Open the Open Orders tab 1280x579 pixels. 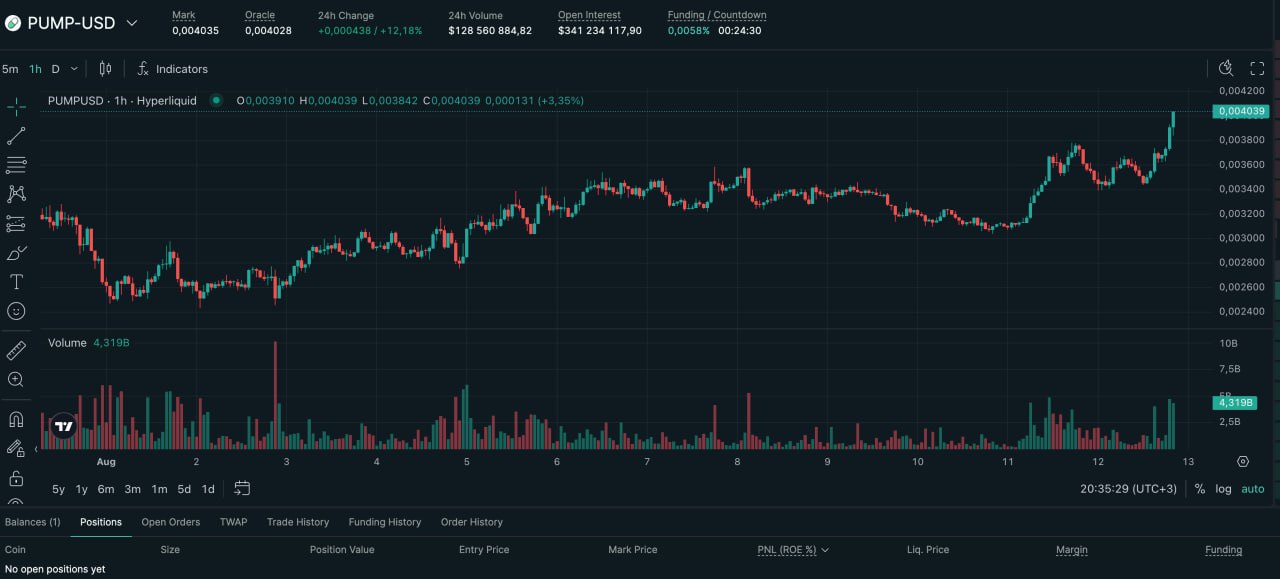tap(171, 522)
